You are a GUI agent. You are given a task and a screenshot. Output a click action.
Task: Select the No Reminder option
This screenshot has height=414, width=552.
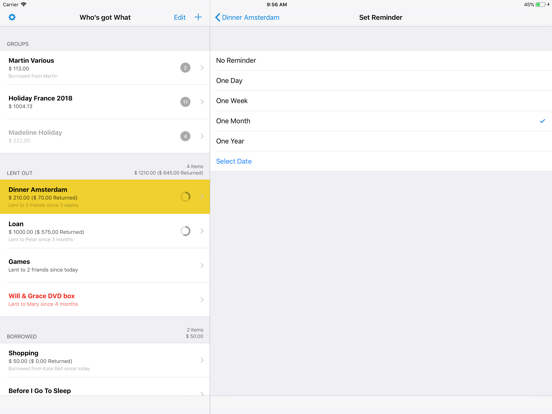381,61
